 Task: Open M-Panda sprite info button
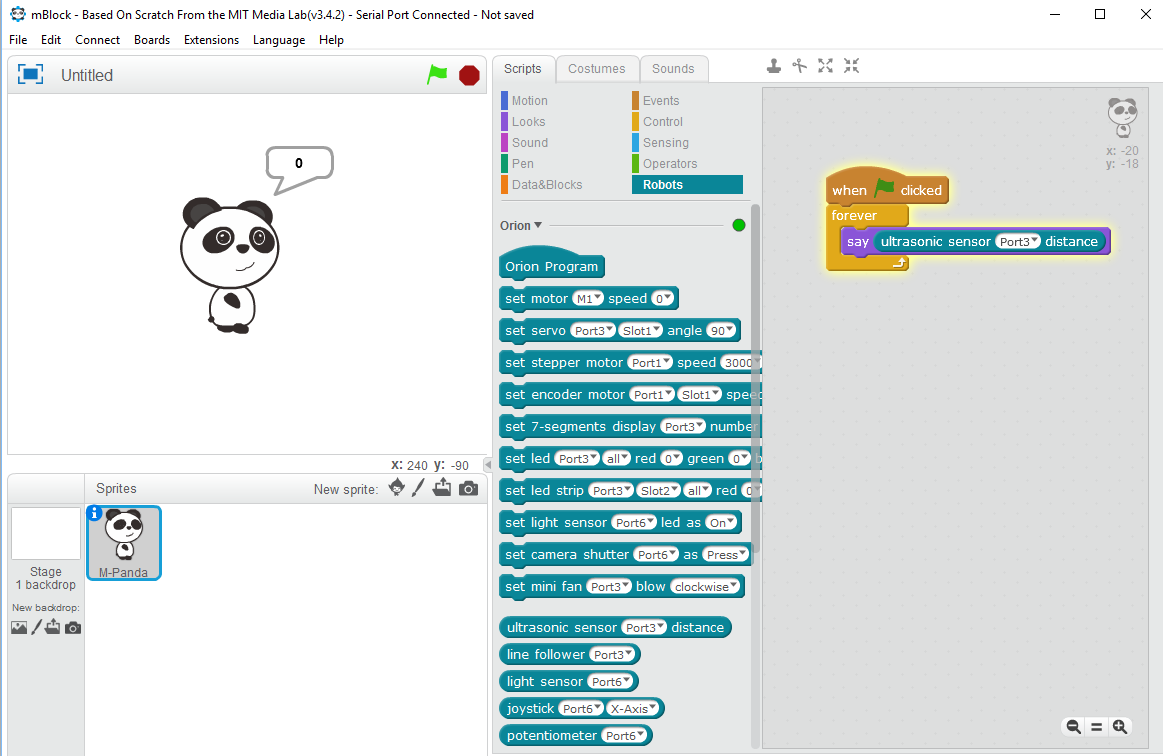[94, 513]
